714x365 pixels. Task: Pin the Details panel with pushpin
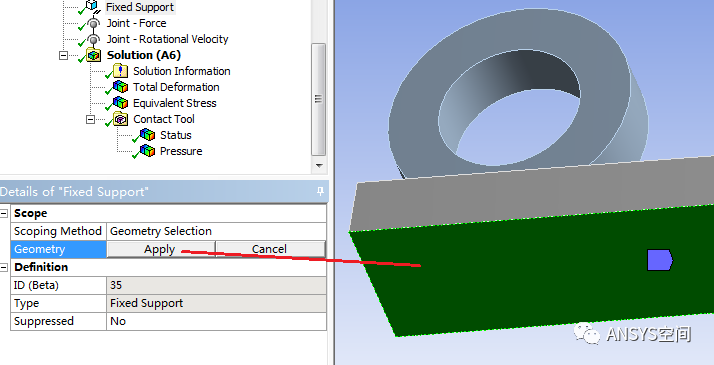tap(320, 192)
